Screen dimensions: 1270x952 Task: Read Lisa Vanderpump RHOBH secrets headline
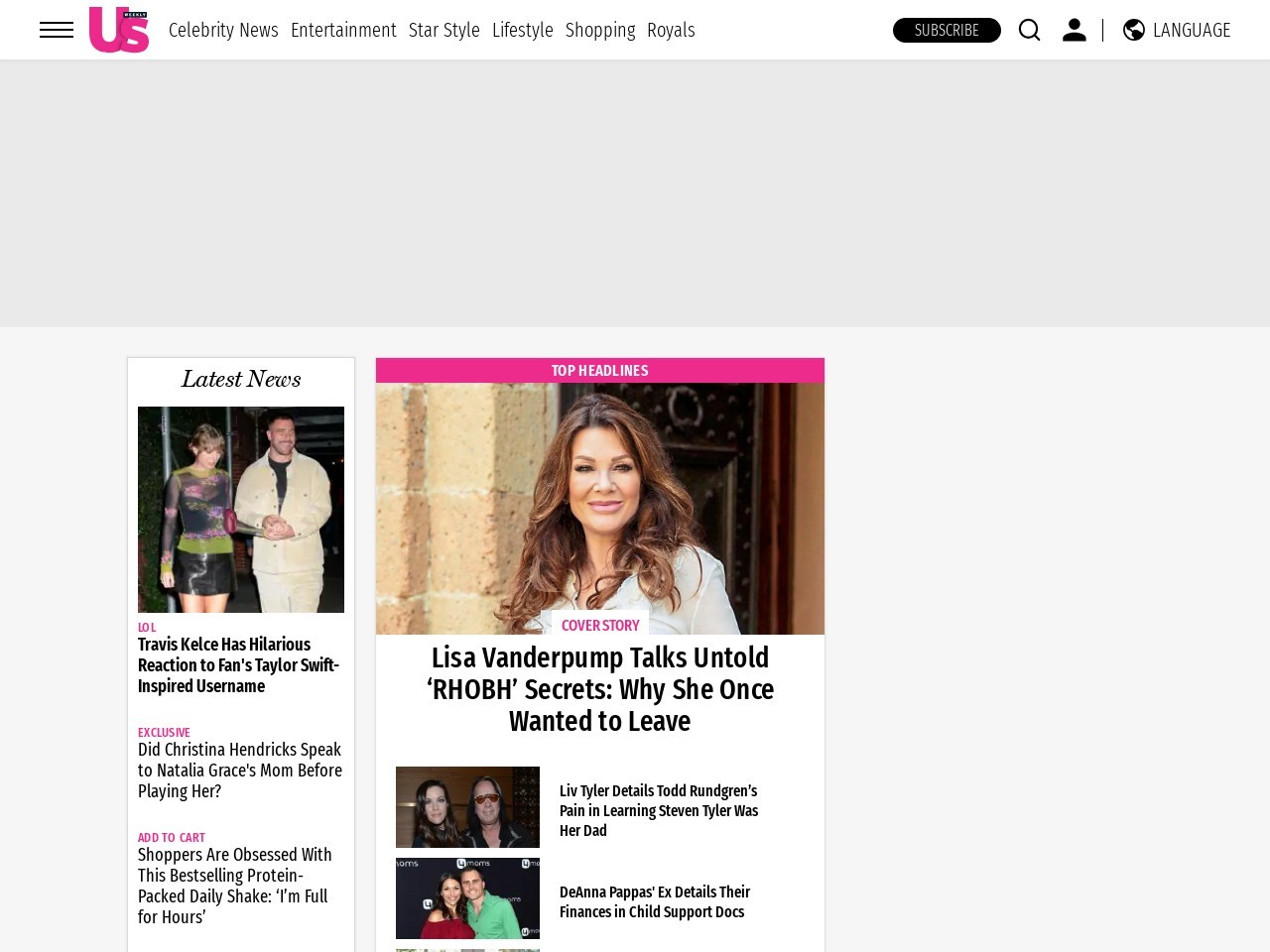pos(600,689)
